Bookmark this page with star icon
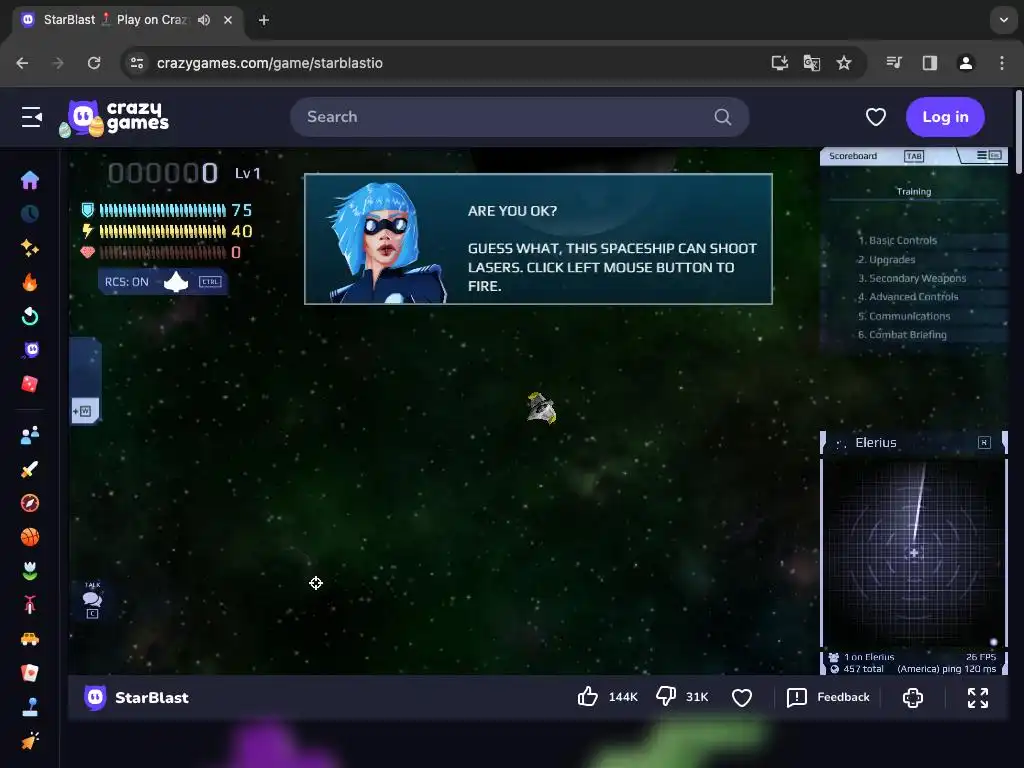 (844, 63)
